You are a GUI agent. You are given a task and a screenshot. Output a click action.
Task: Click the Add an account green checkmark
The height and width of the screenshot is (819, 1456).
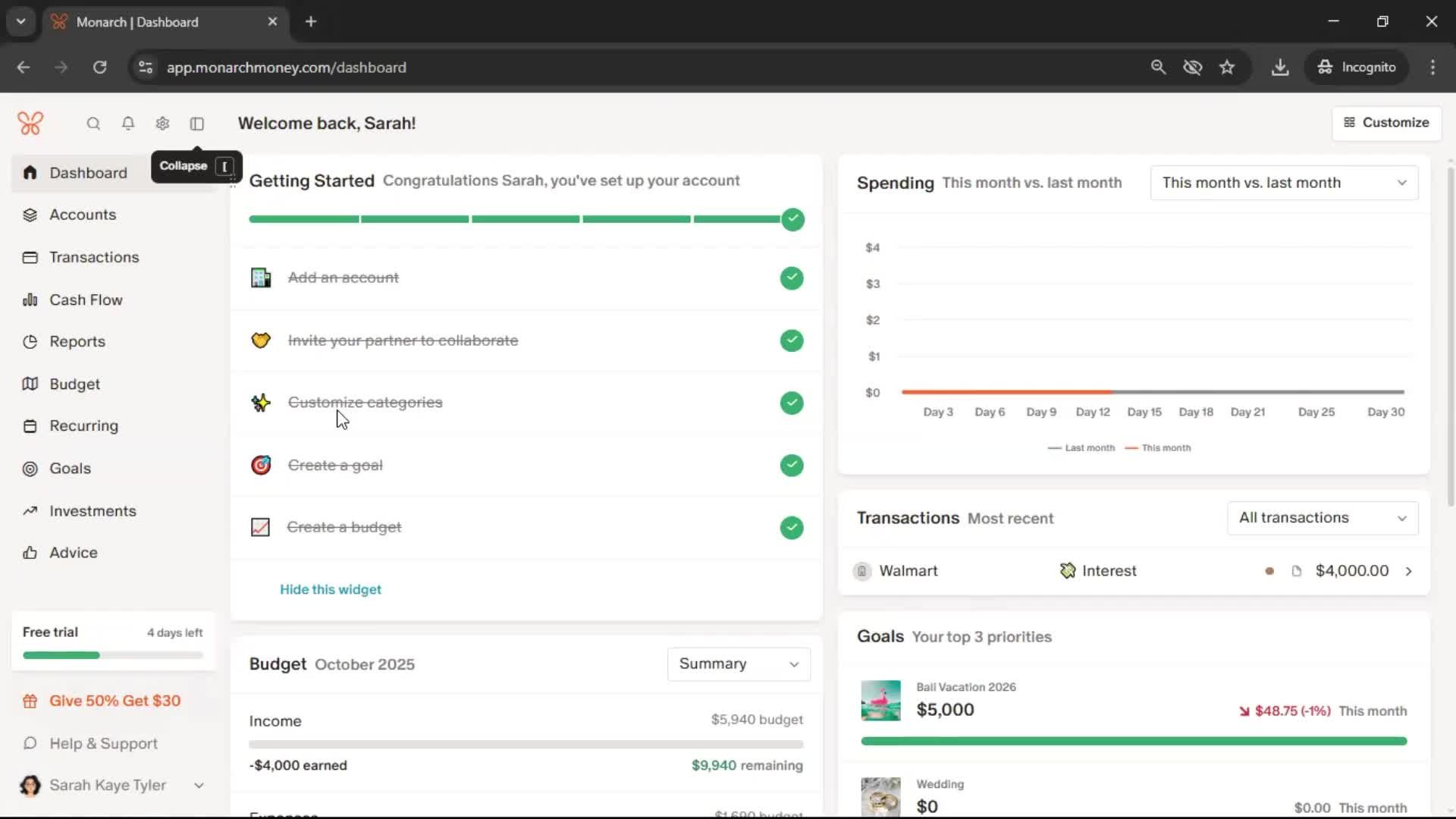(792, 278)
